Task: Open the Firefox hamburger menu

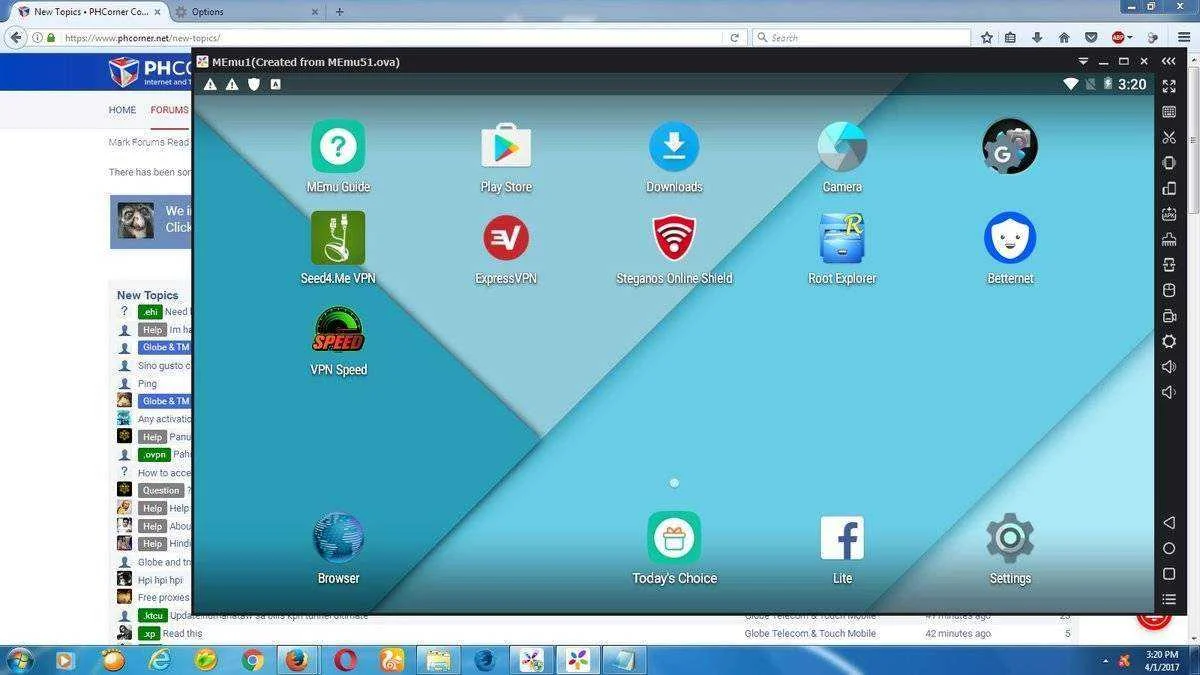Action: click(x=1184, y=37)
